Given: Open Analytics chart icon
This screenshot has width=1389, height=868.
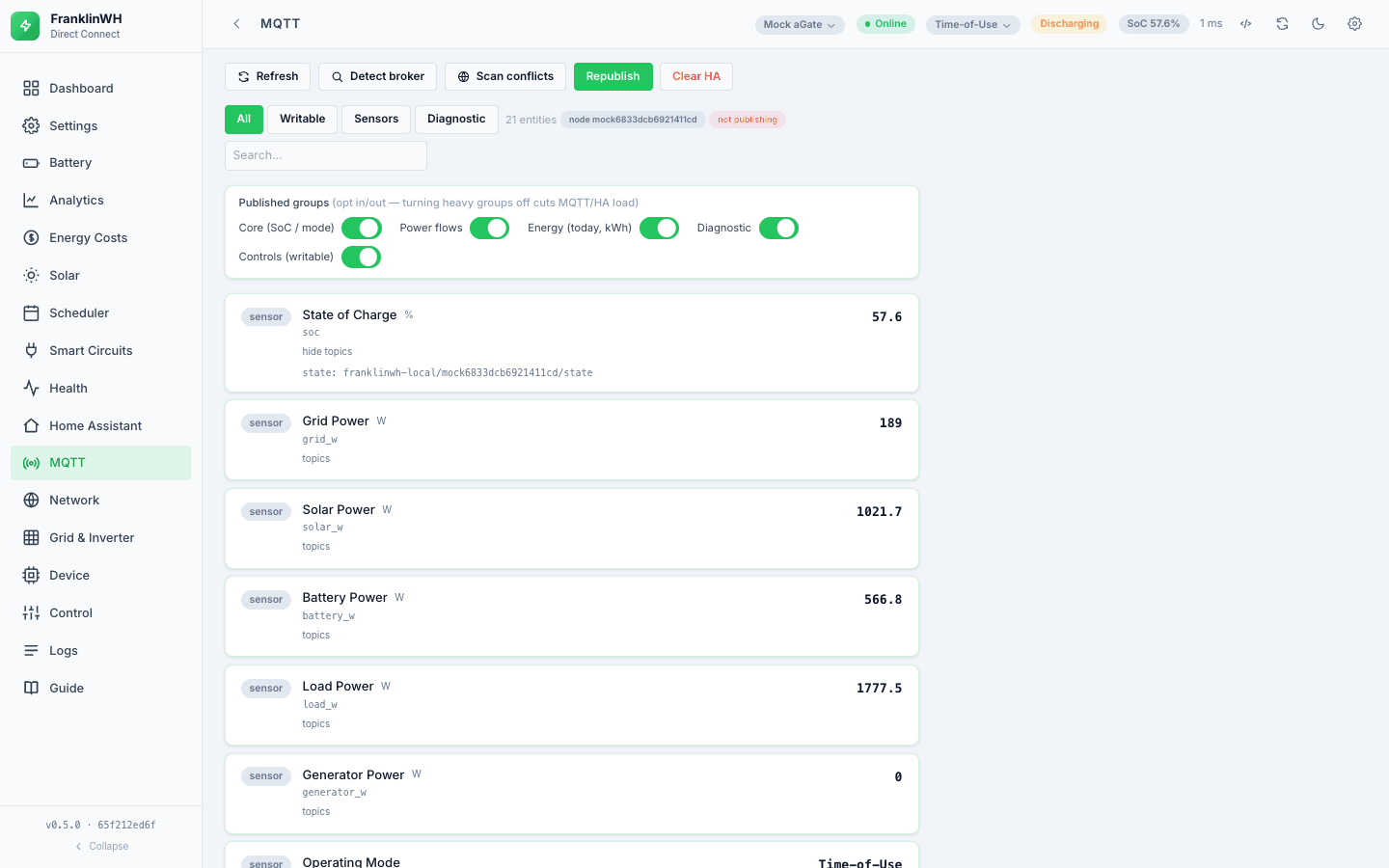Looking at the screenshot, I should pos(31,201).
